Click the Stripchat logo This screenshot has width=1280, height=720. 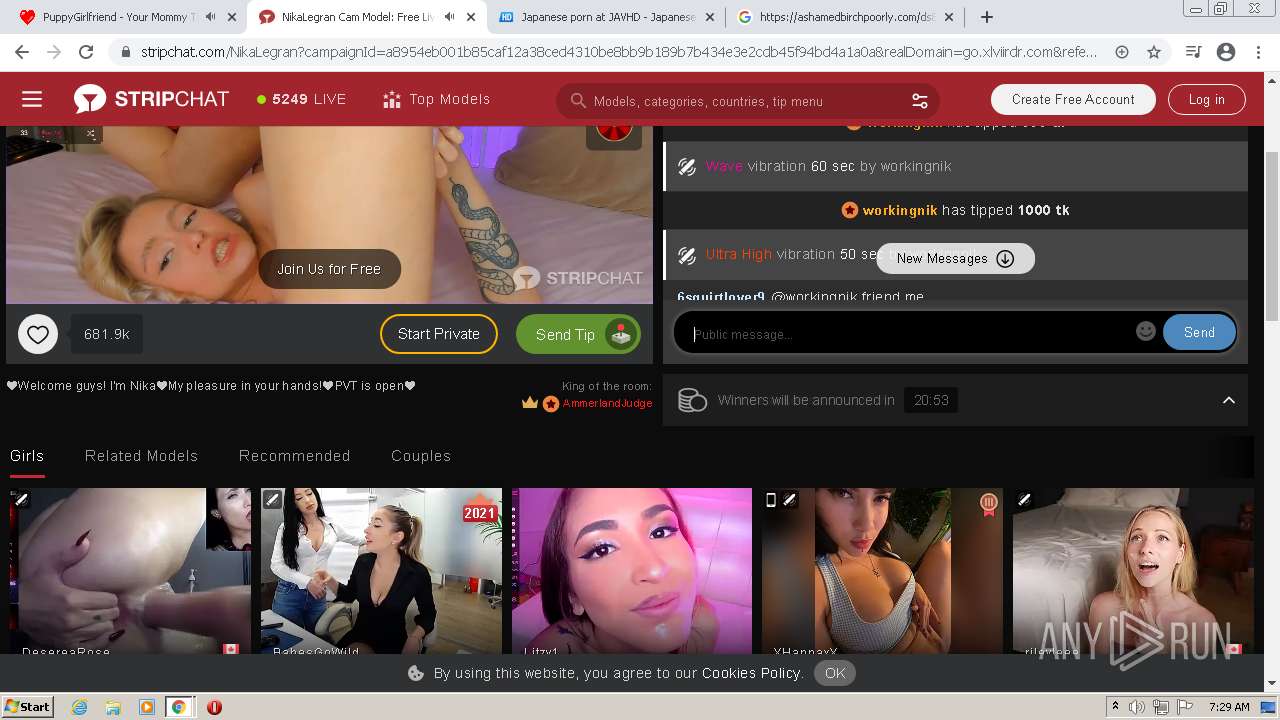152,99
